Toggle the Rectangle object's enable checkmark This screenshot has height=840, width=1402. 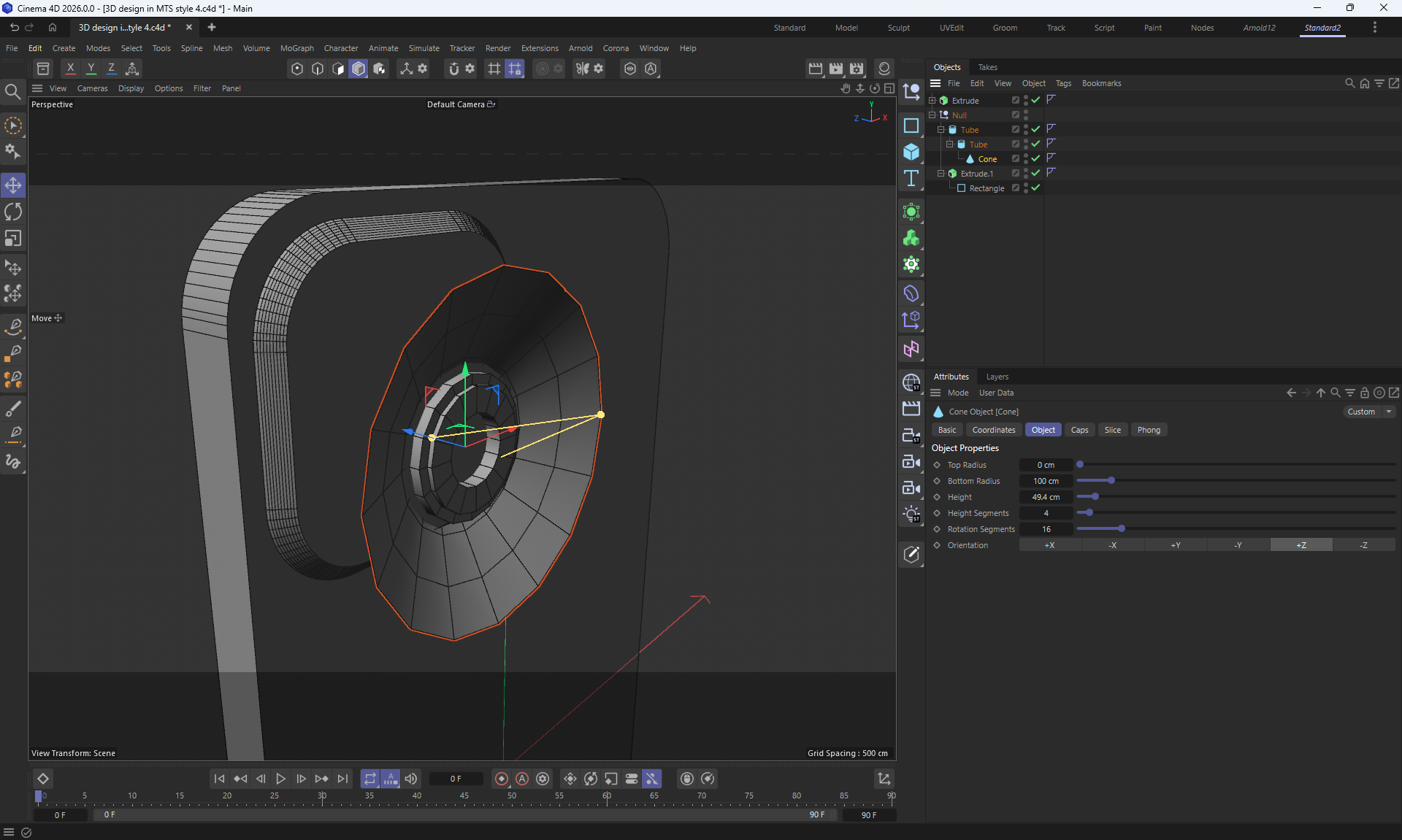click(1035, 188)
